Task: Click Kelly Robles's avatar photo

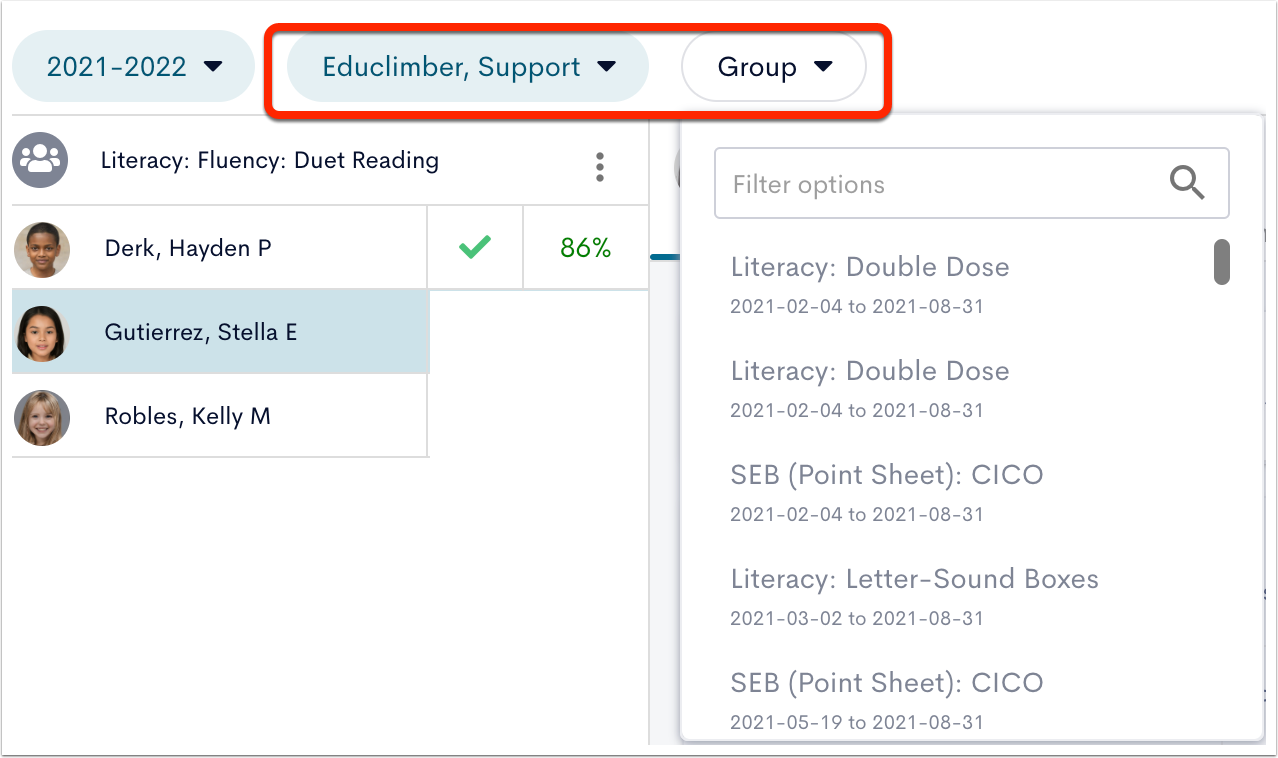Action: [x=42, y=417]
